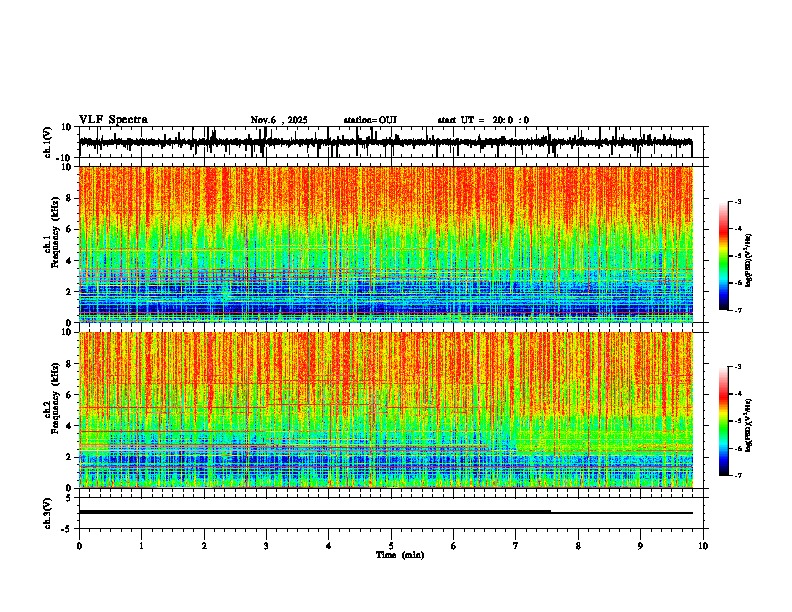Click the 'Time (min)' axis label
Viewport: 792px width, 612px height.
(400, 555)
